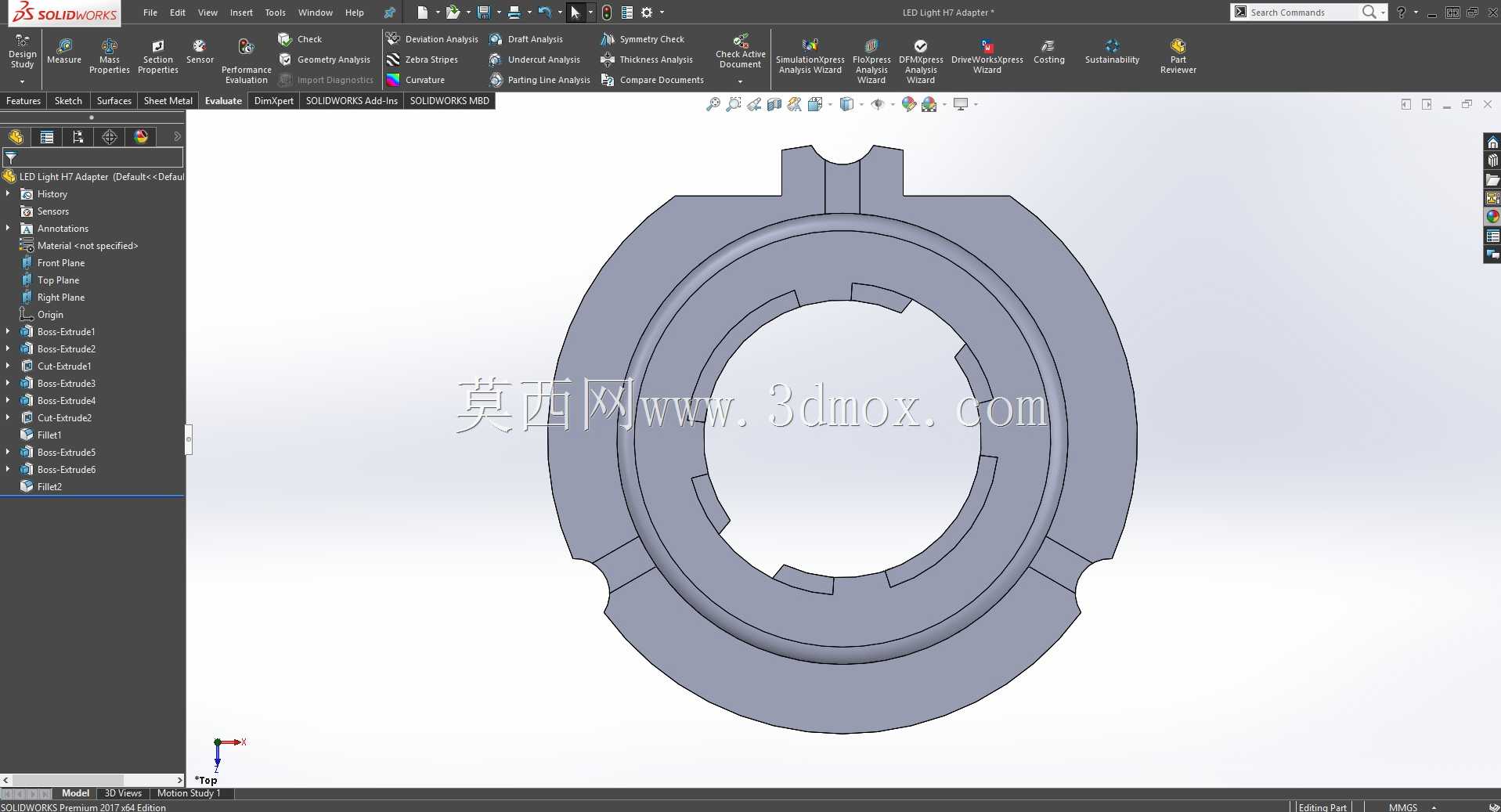
Task: Expand the Boss-Extrude1 feature
Action: click(x=8, y=331)
